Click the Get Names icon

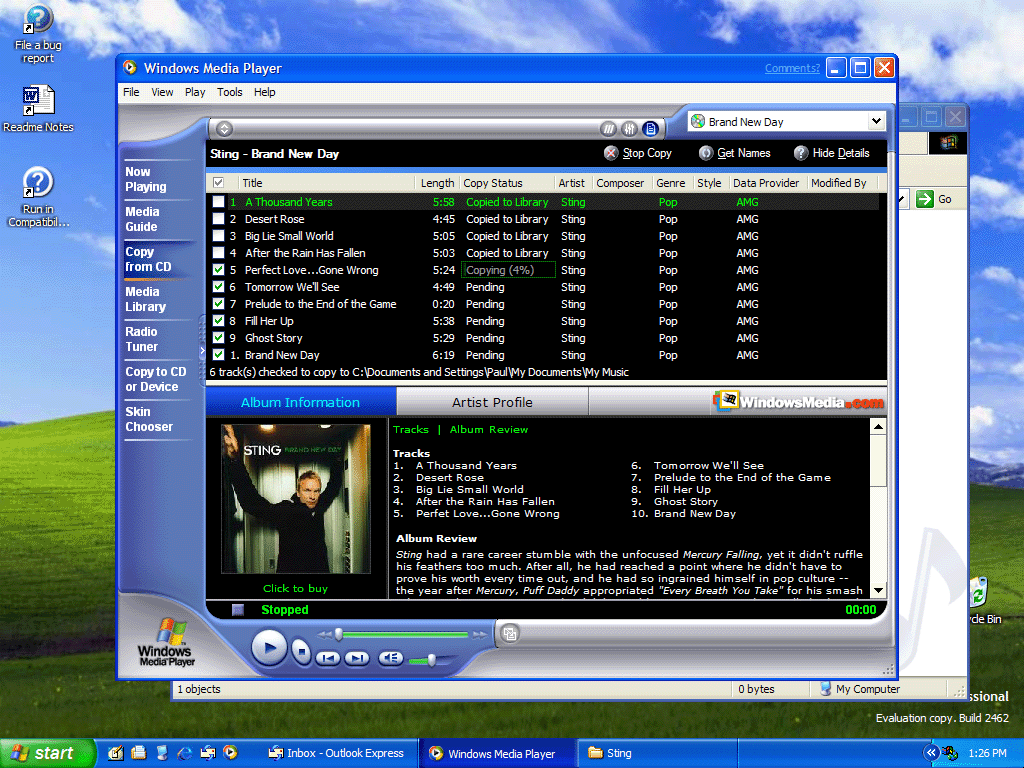pyautogui.click(x=706, y=153)
